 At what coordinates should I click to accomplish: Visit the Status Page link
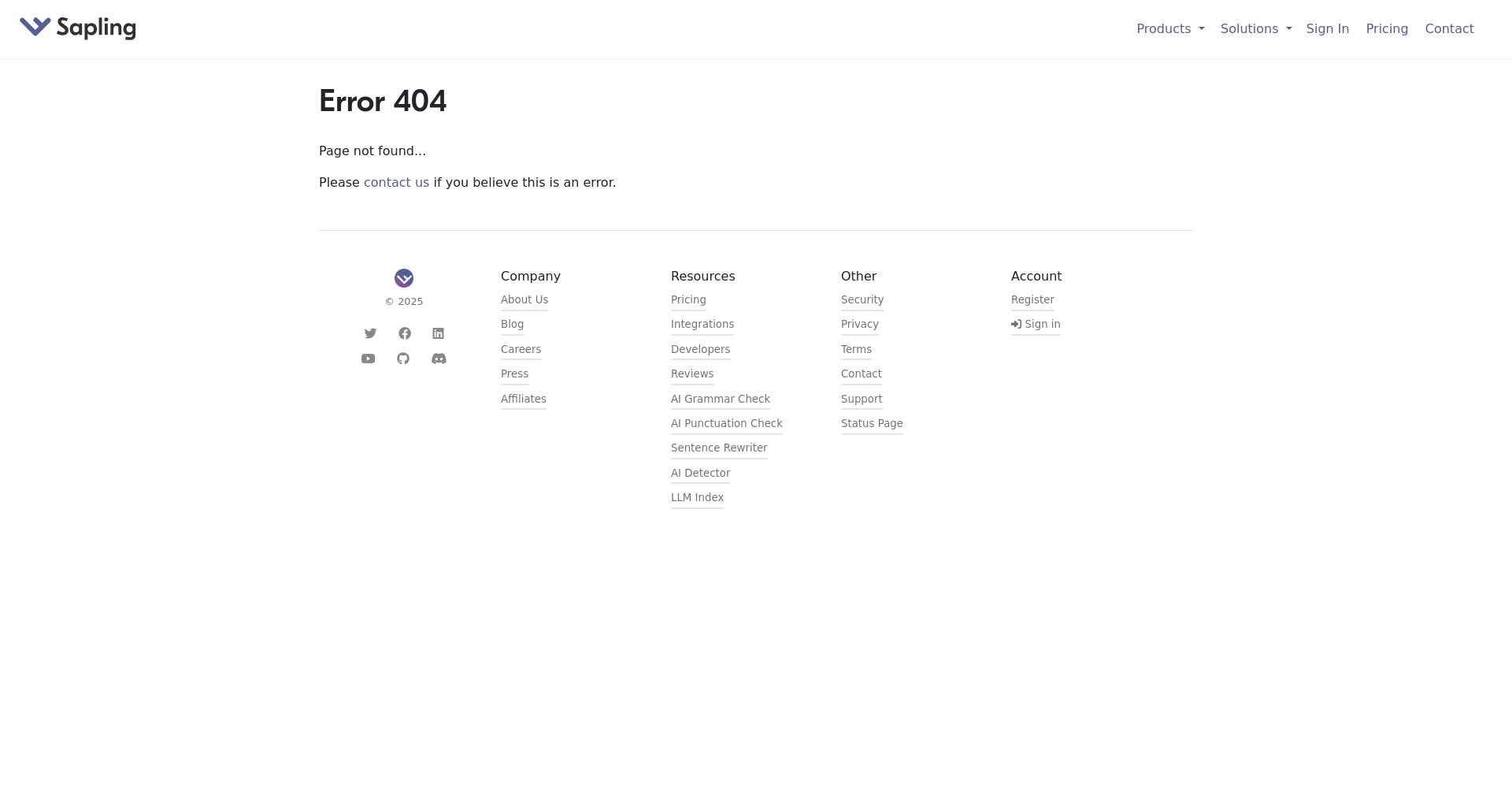pos(872,423)
